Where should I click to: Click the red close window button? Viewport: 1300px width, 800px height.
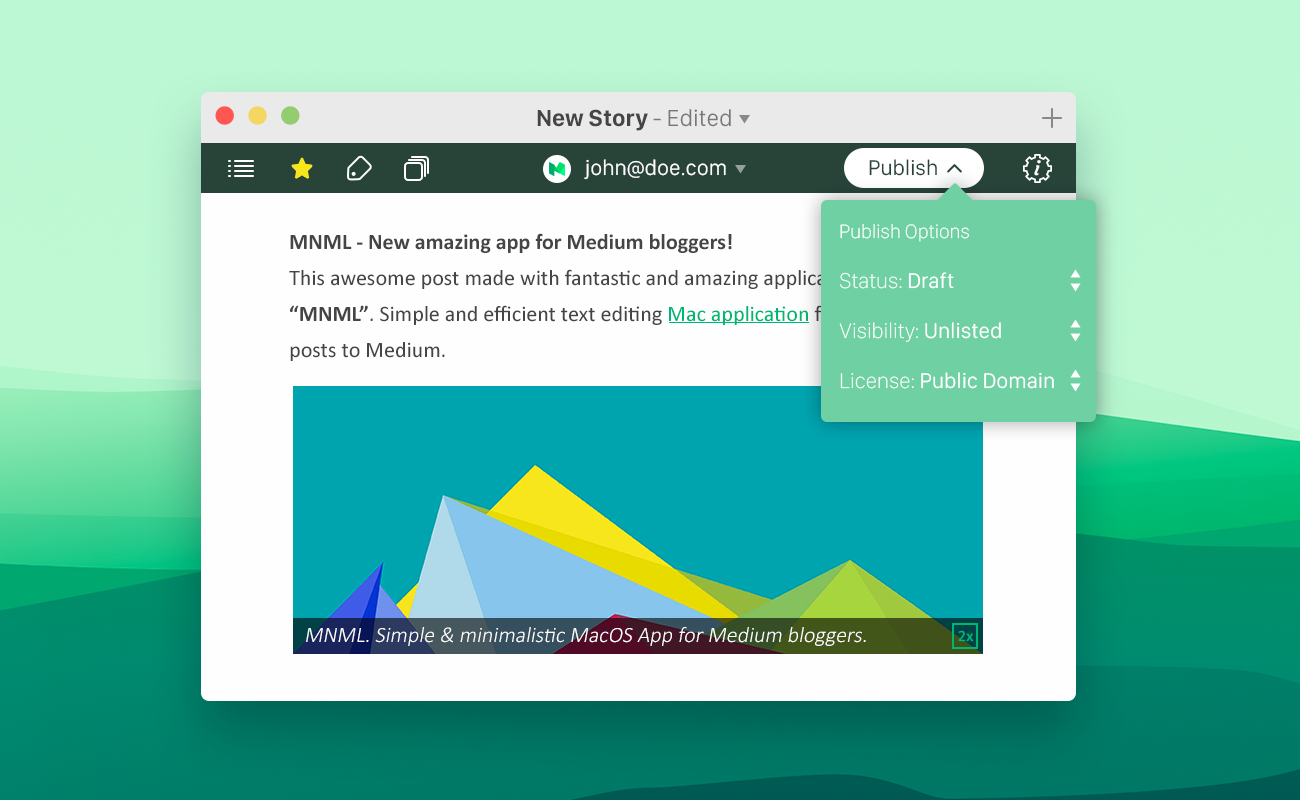[225, 116]
